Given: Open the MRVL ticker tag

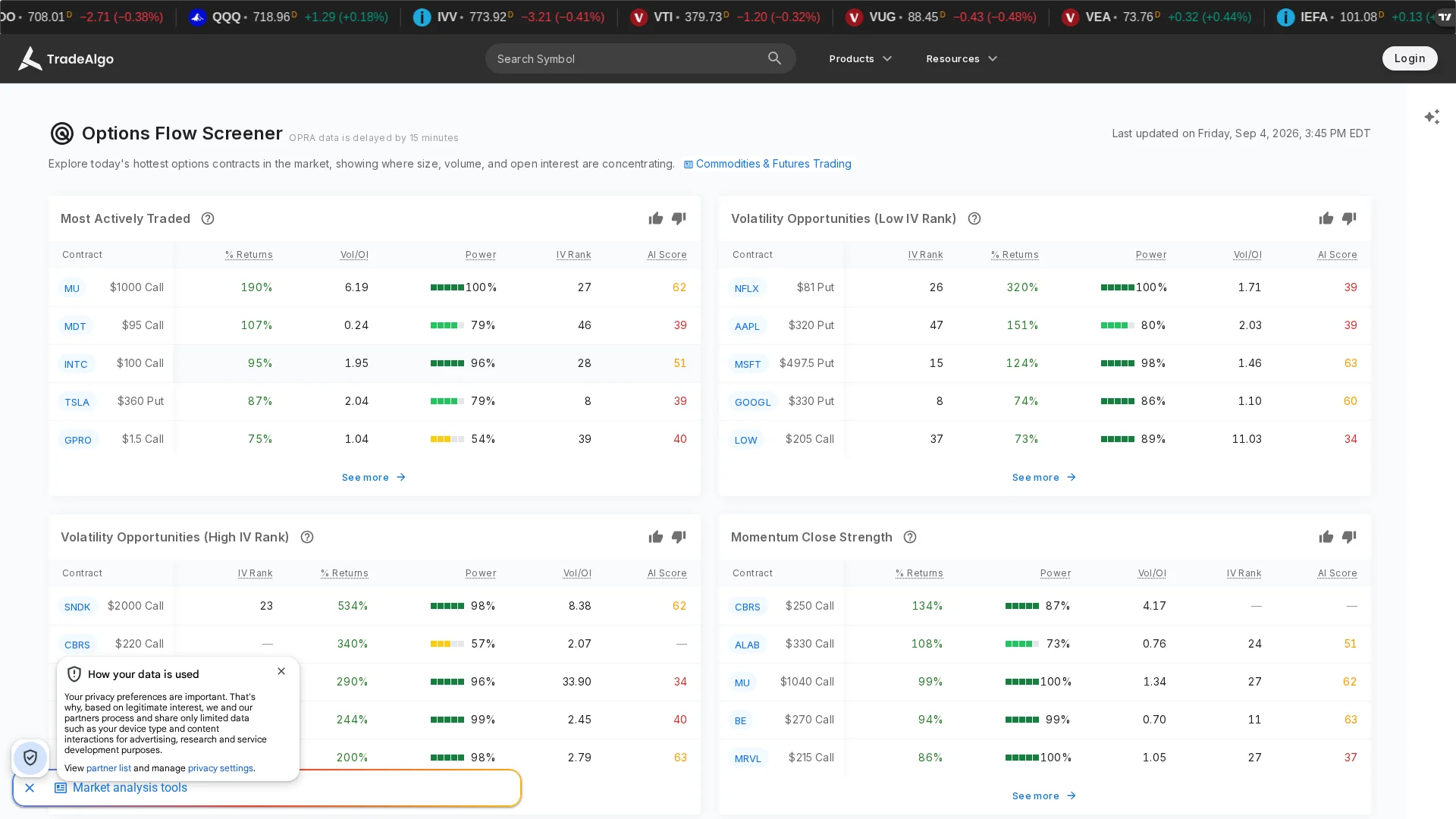Looking at the screenshot, I should click(x=748, y=758).
